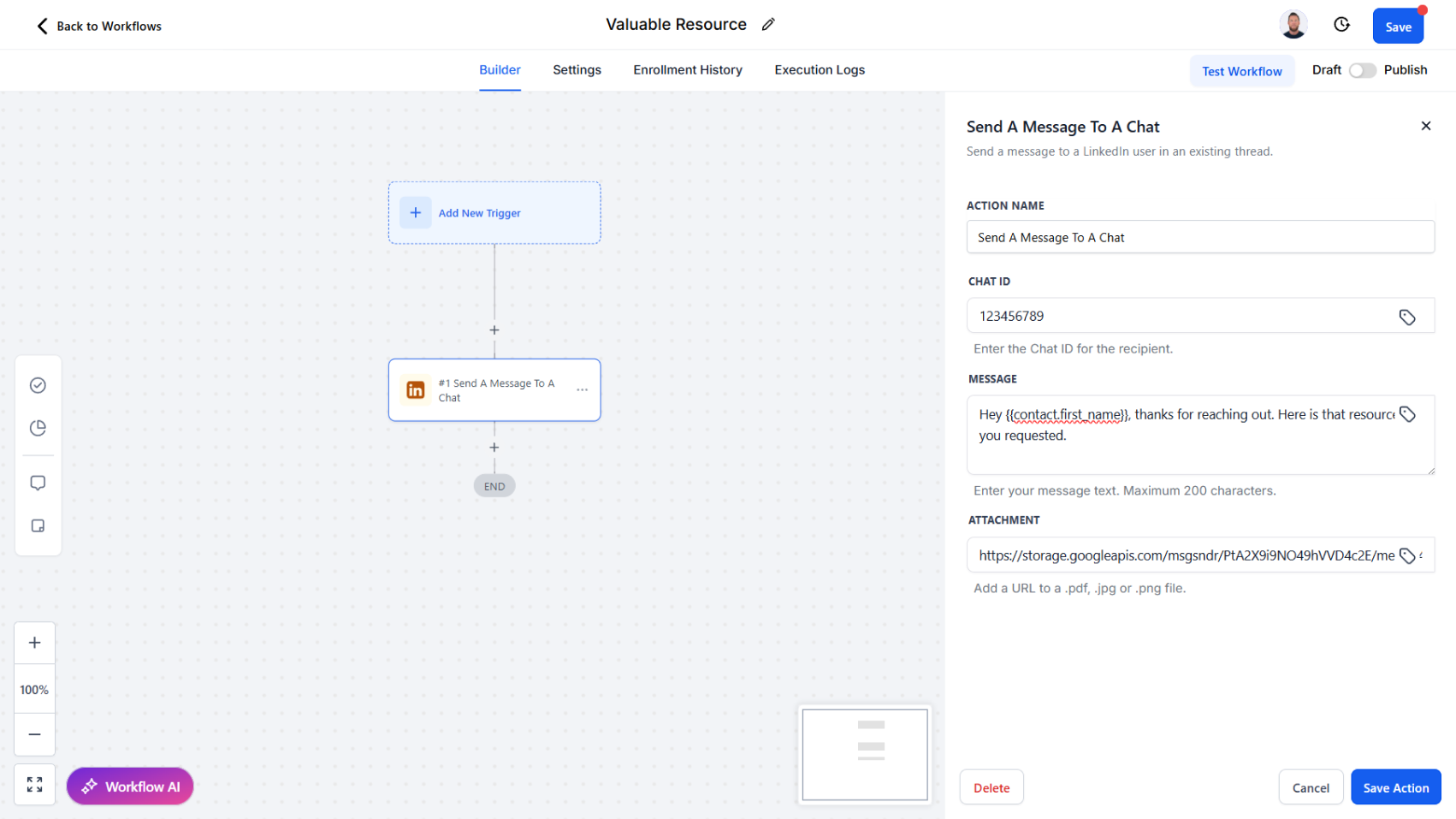The image size is (1456, 819).
Task: Delete the Send A Message action
Action: click(991, 786)
